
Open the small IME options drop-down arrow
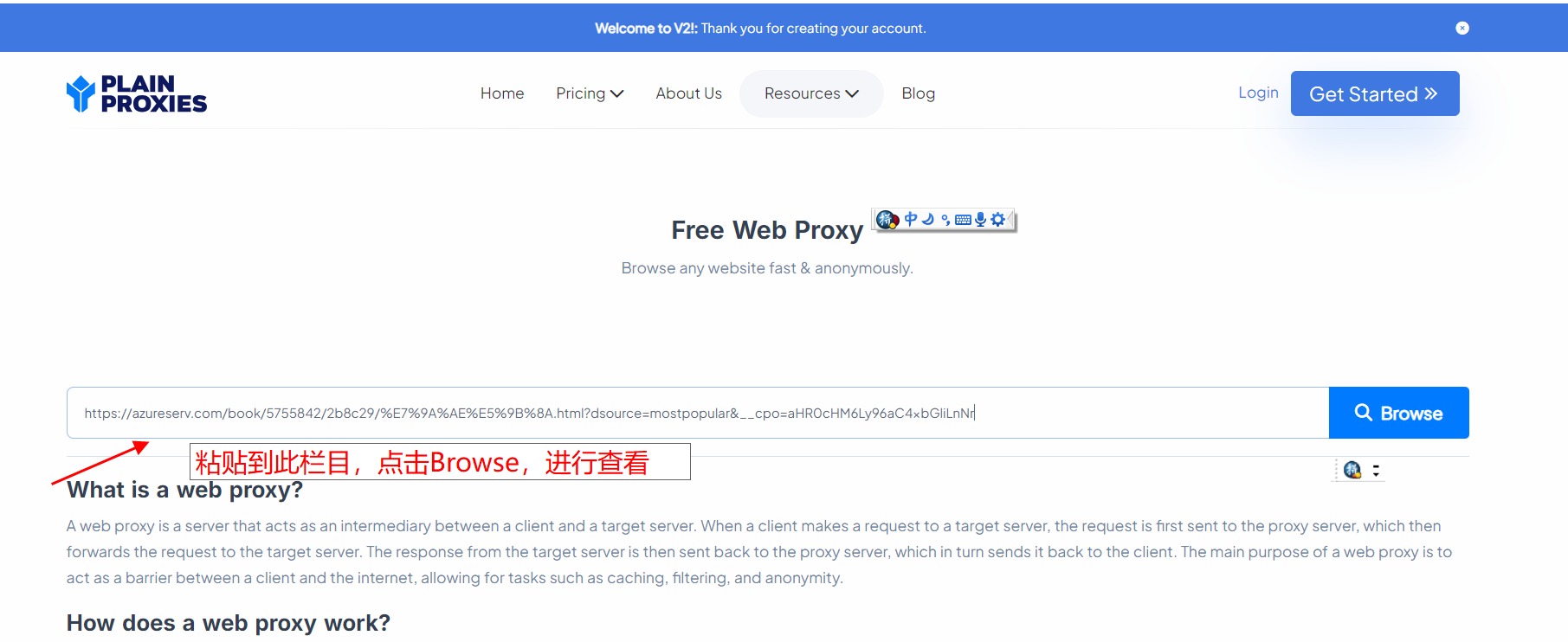click(1376, 470)
